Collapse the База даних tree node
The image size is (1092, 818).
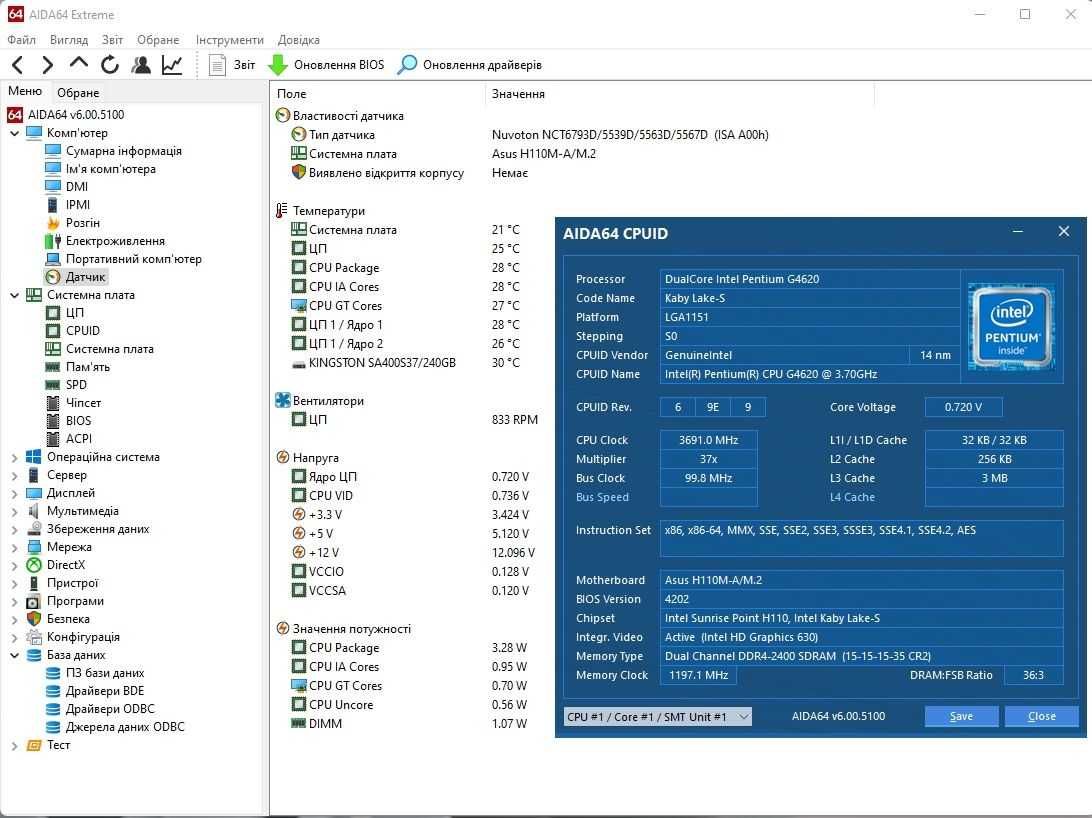[x=15, y=655]
